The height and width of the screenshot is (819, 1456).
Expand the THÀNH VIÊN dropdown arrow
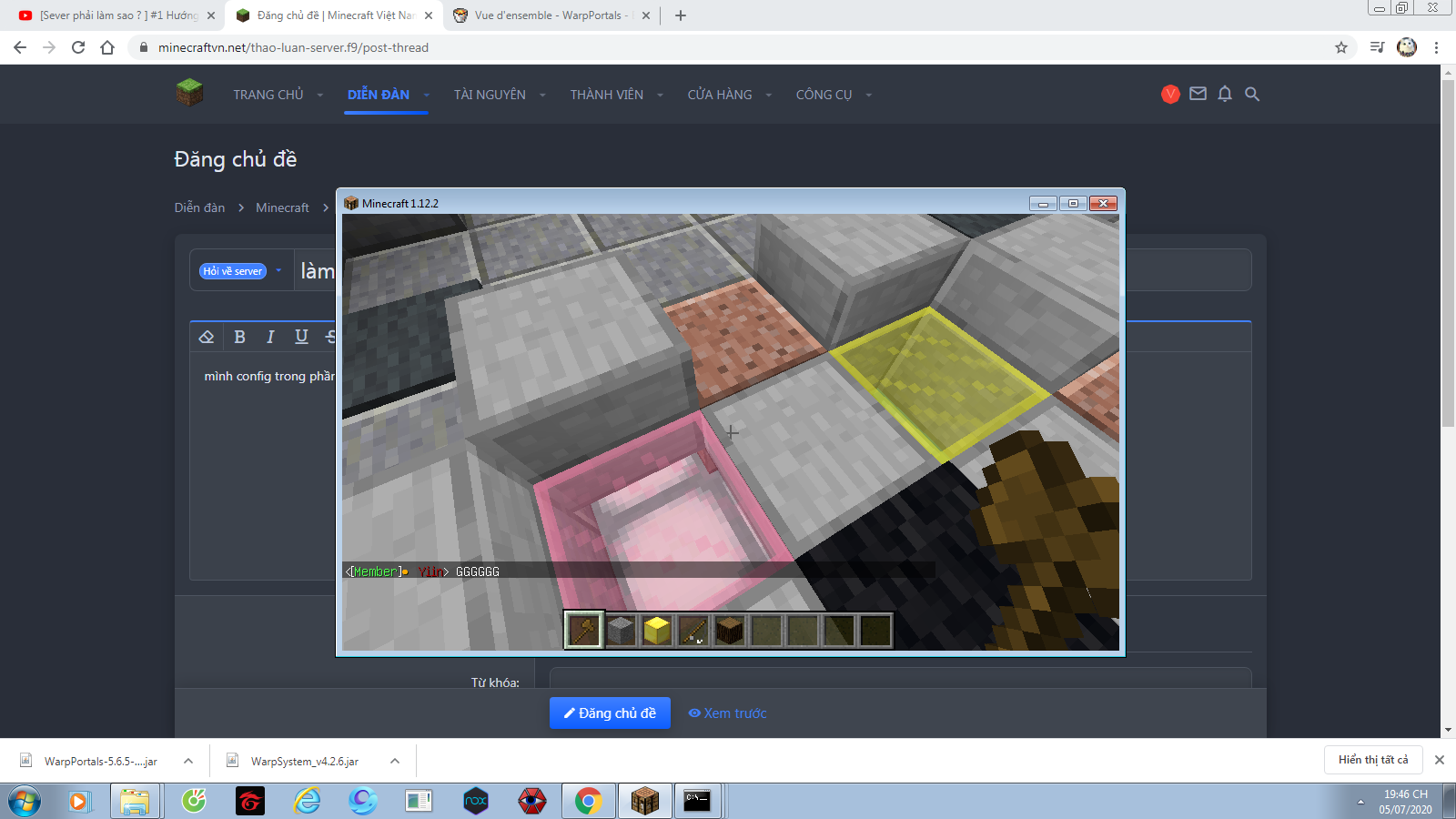[660, 95]
